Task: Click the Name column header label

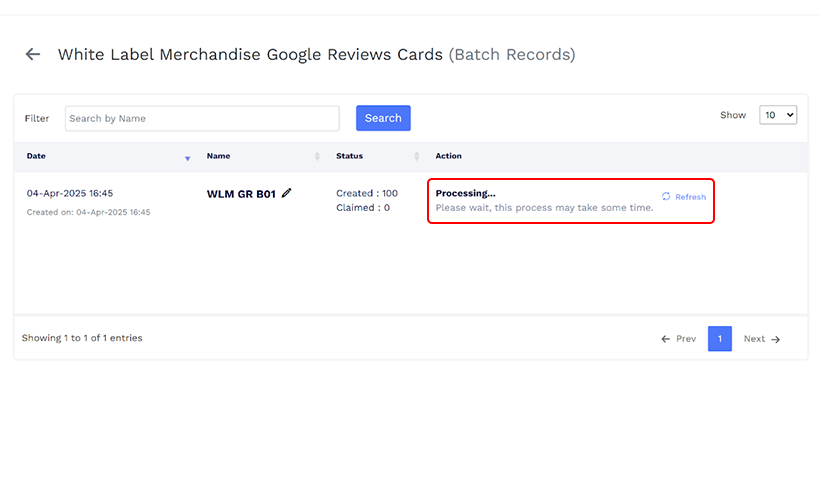Action: click(218, 156)
